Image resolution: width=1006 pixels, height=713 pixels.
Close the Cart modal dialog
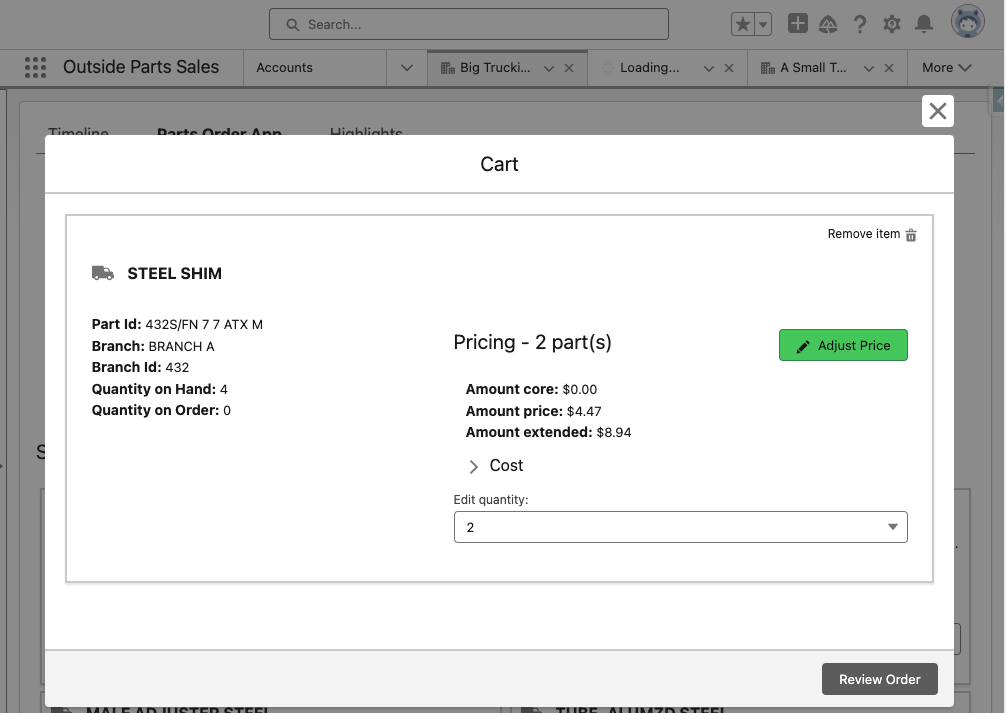(938, 111)
